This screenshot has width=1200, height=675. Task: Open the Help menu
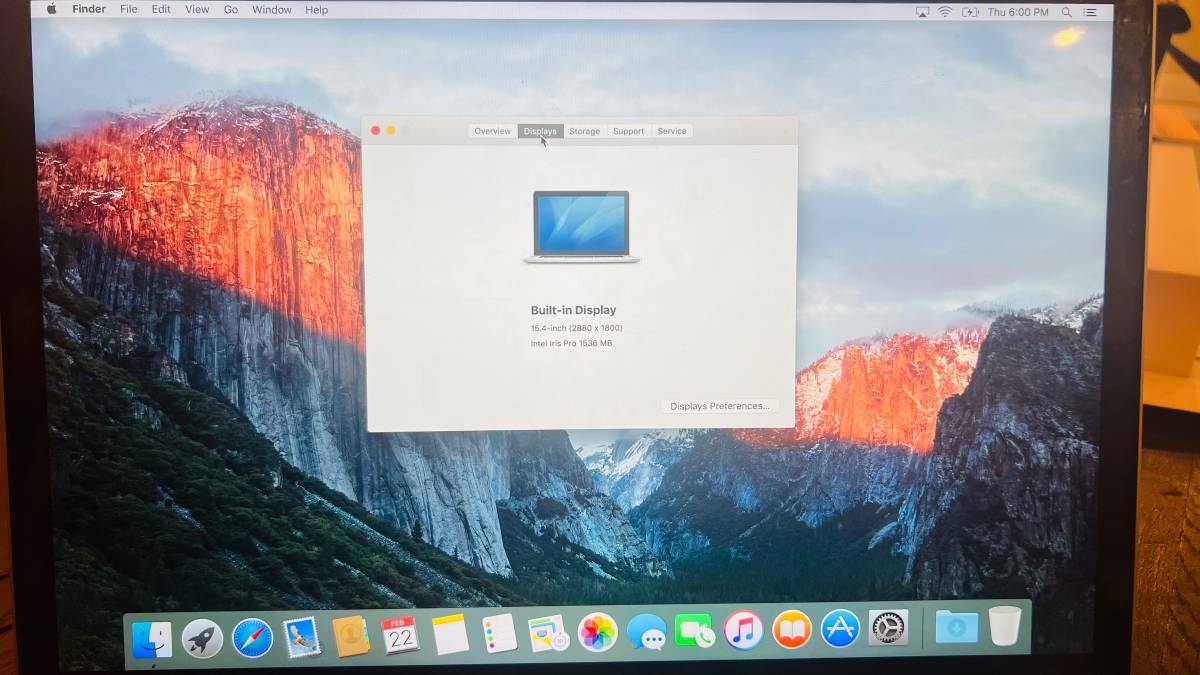pyautogui.click(x=316, y=10)
